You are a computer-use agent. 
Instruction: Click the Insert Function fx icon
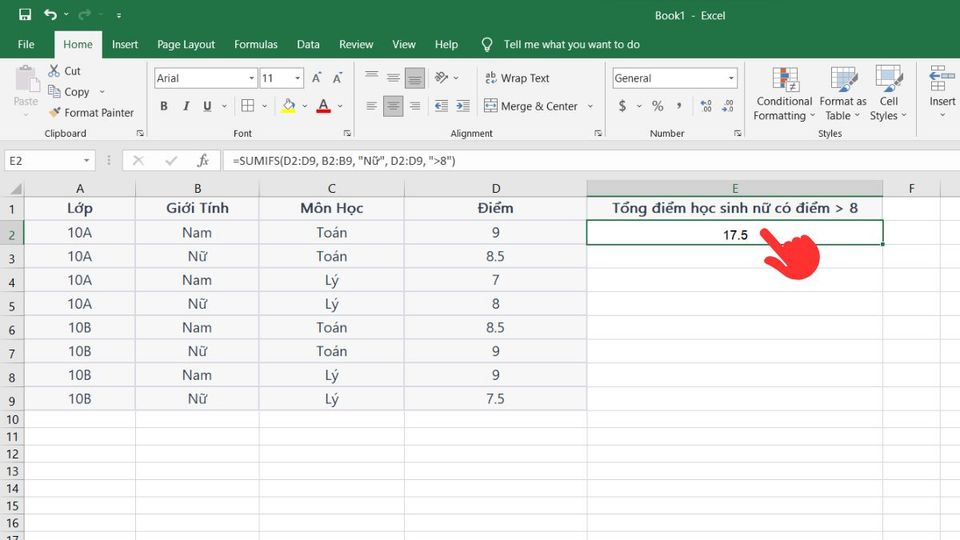[x=203, y=160]
